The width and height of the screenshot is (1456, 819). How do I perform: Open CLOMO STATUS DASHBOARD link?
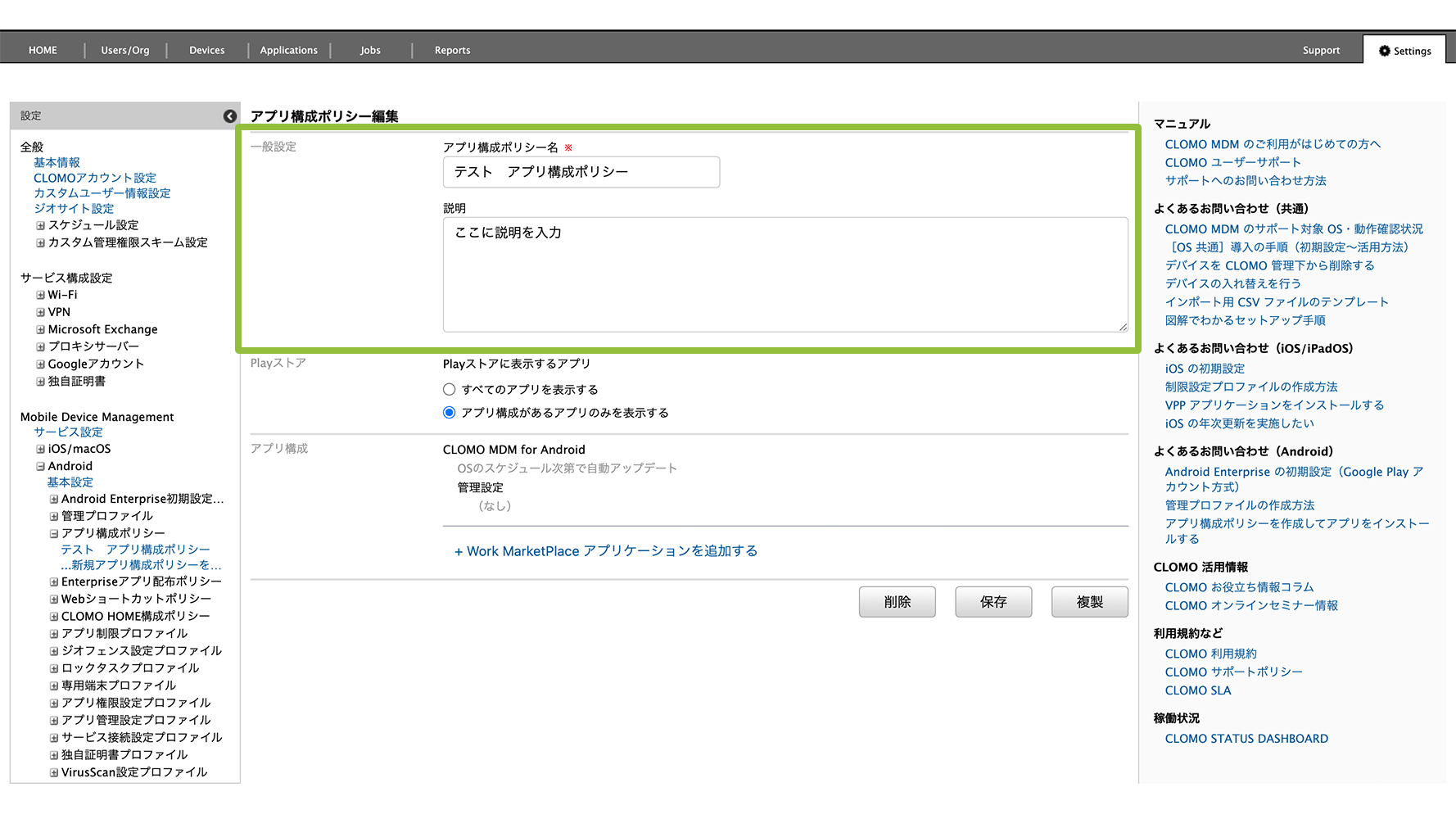click(x=1246, y=739)
